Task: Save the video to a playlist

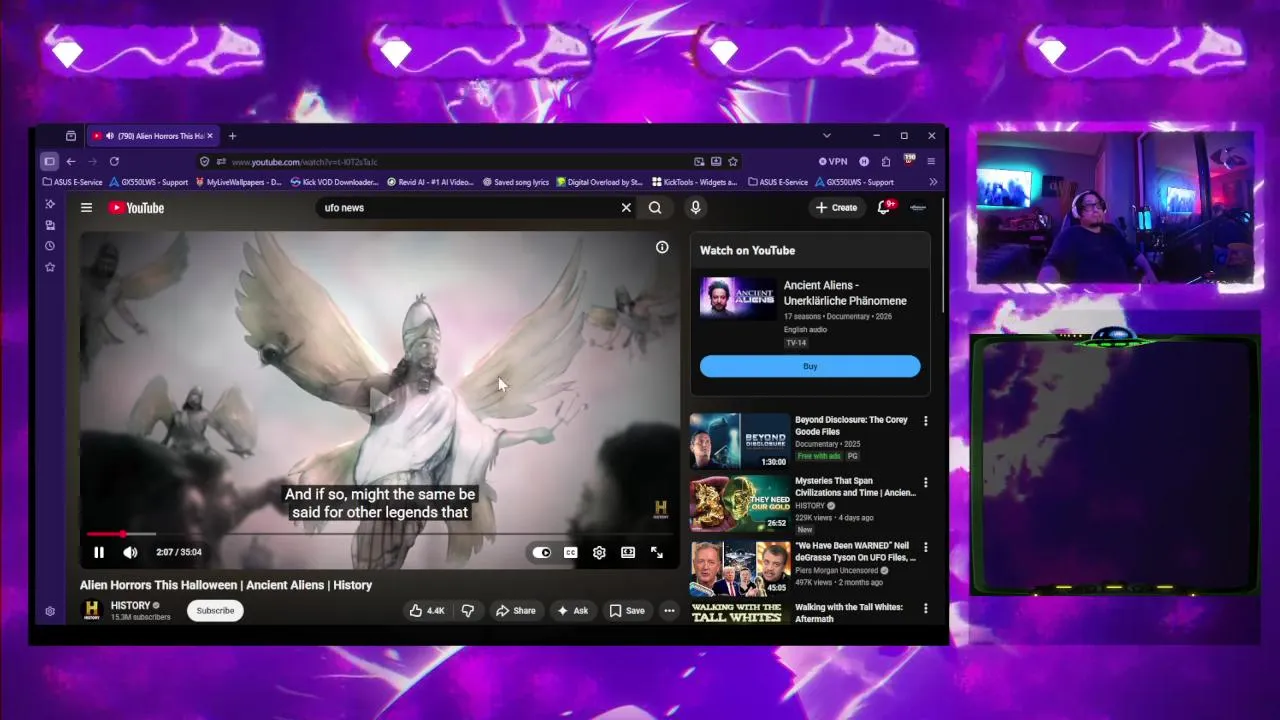Action: click(627, 610)
